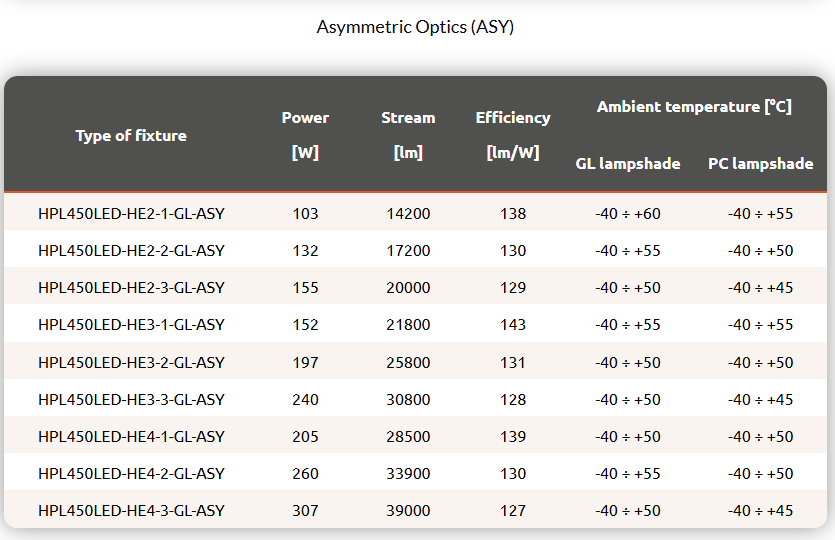Image resolution: width=835 pixels, height=540 pixels.
Task: Click the HPL450LED-HE3-1-GL-ASY fixture name
Action: pyautogui.click(x=131, y=324)
